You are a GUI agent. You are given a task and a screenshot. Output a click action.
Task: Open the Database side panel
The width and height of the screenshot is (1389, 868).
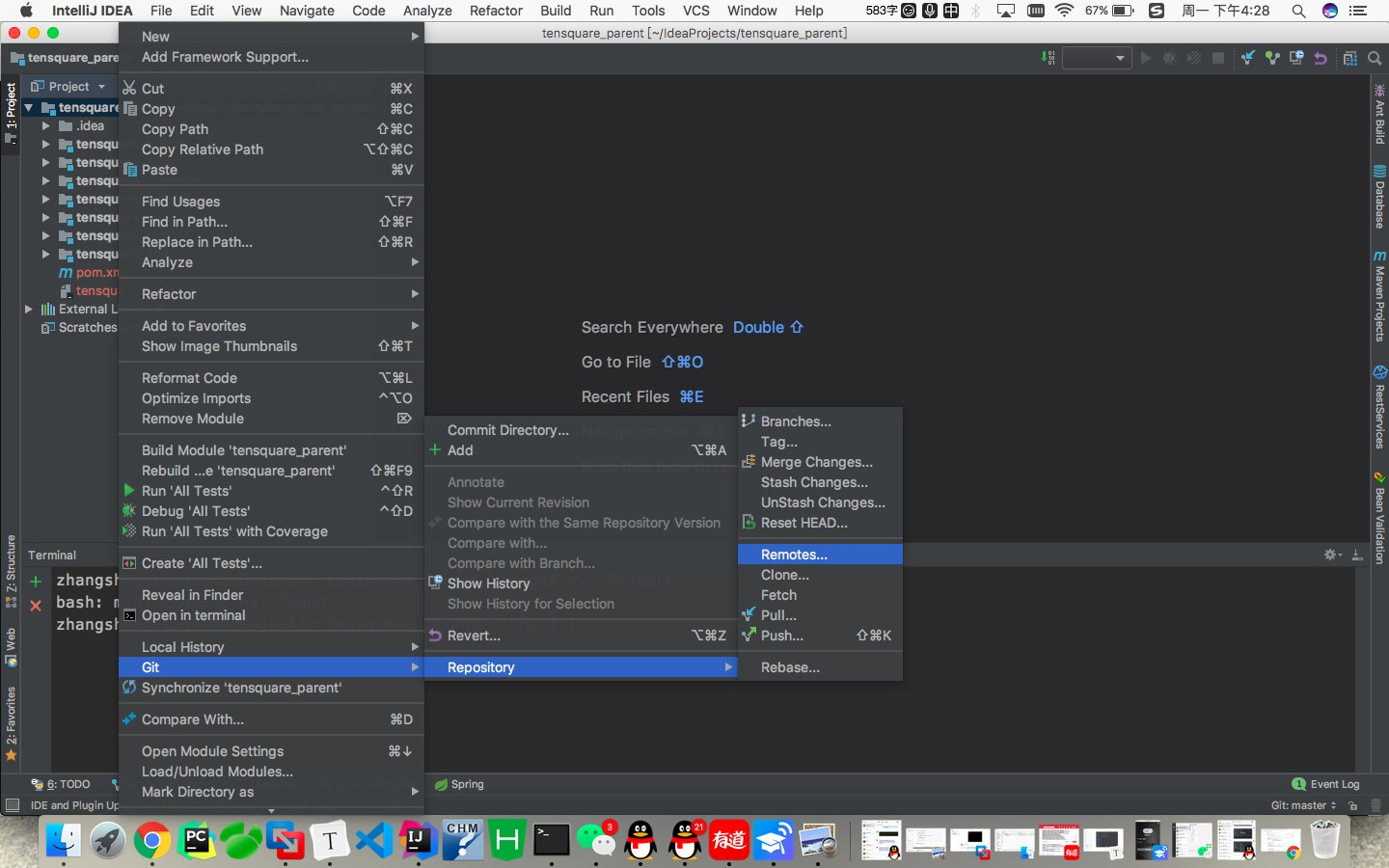click(x=1379, y=197)
